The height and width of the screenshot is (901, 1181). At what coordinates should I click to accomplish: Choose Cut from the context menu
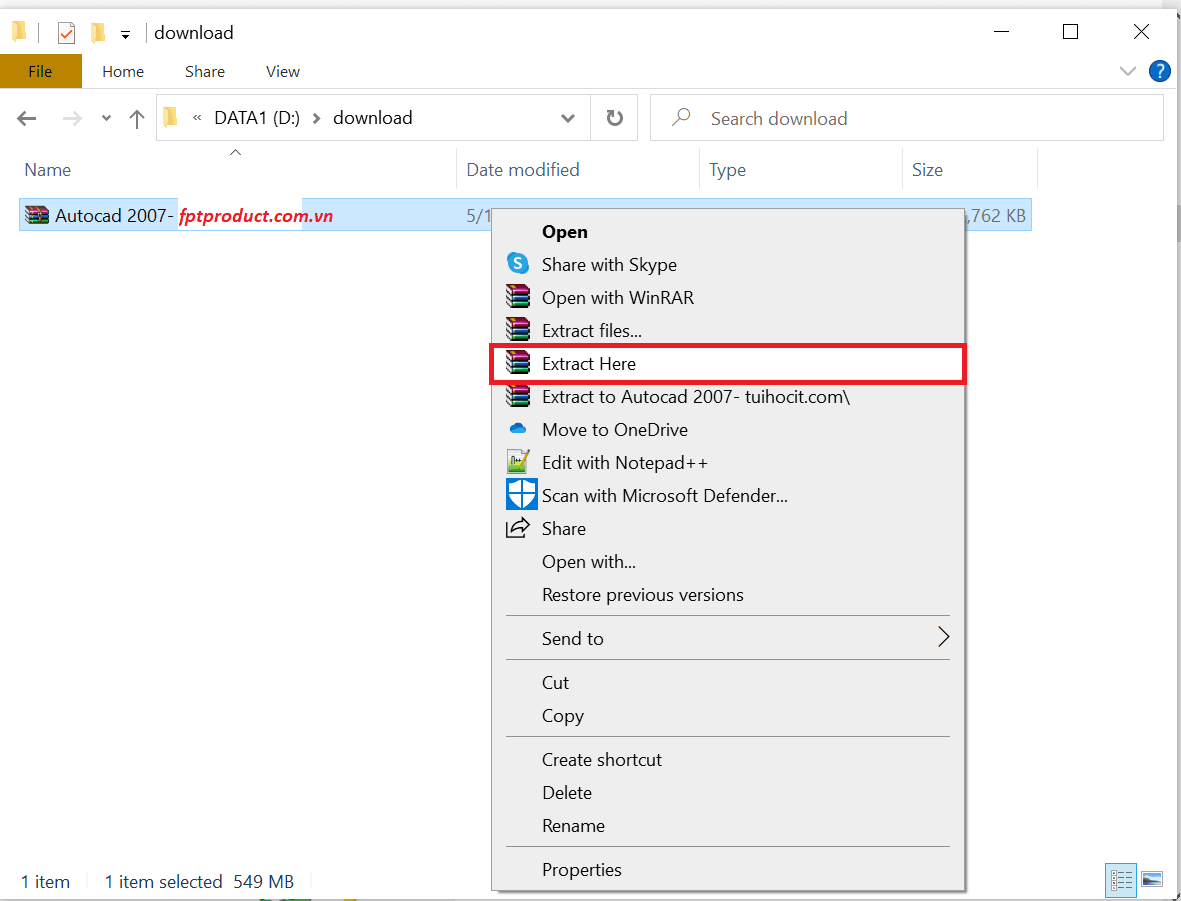tap(728, 683)
